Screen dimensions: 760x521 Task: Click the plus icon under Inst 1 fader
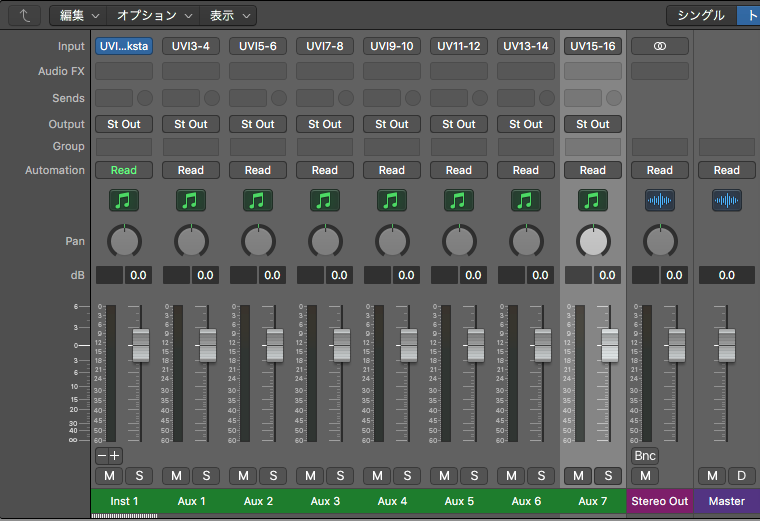point(115,456)
